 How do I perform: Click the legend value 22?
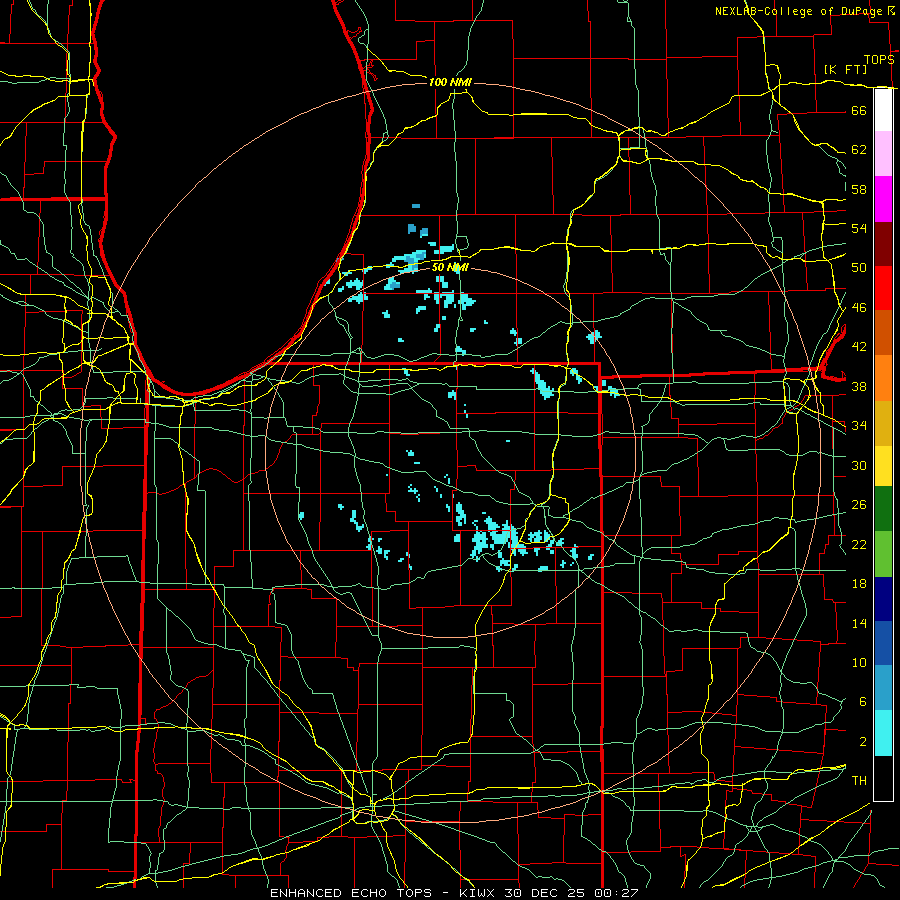[859, 545]
